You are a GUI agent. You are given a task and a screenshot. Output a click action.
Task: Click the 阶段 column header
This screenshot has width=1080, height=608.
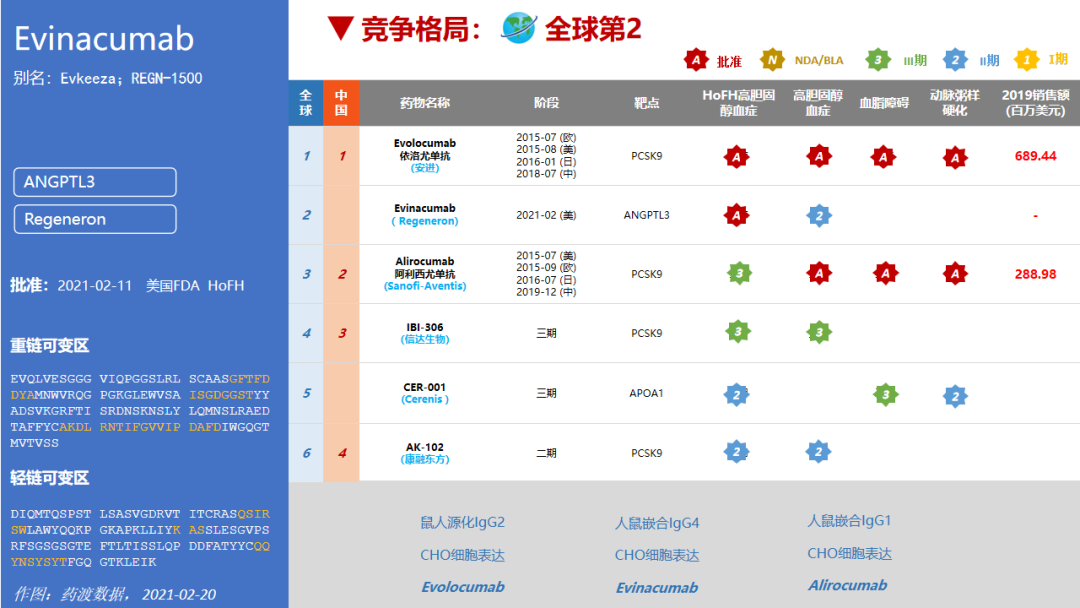pos(546,103)
